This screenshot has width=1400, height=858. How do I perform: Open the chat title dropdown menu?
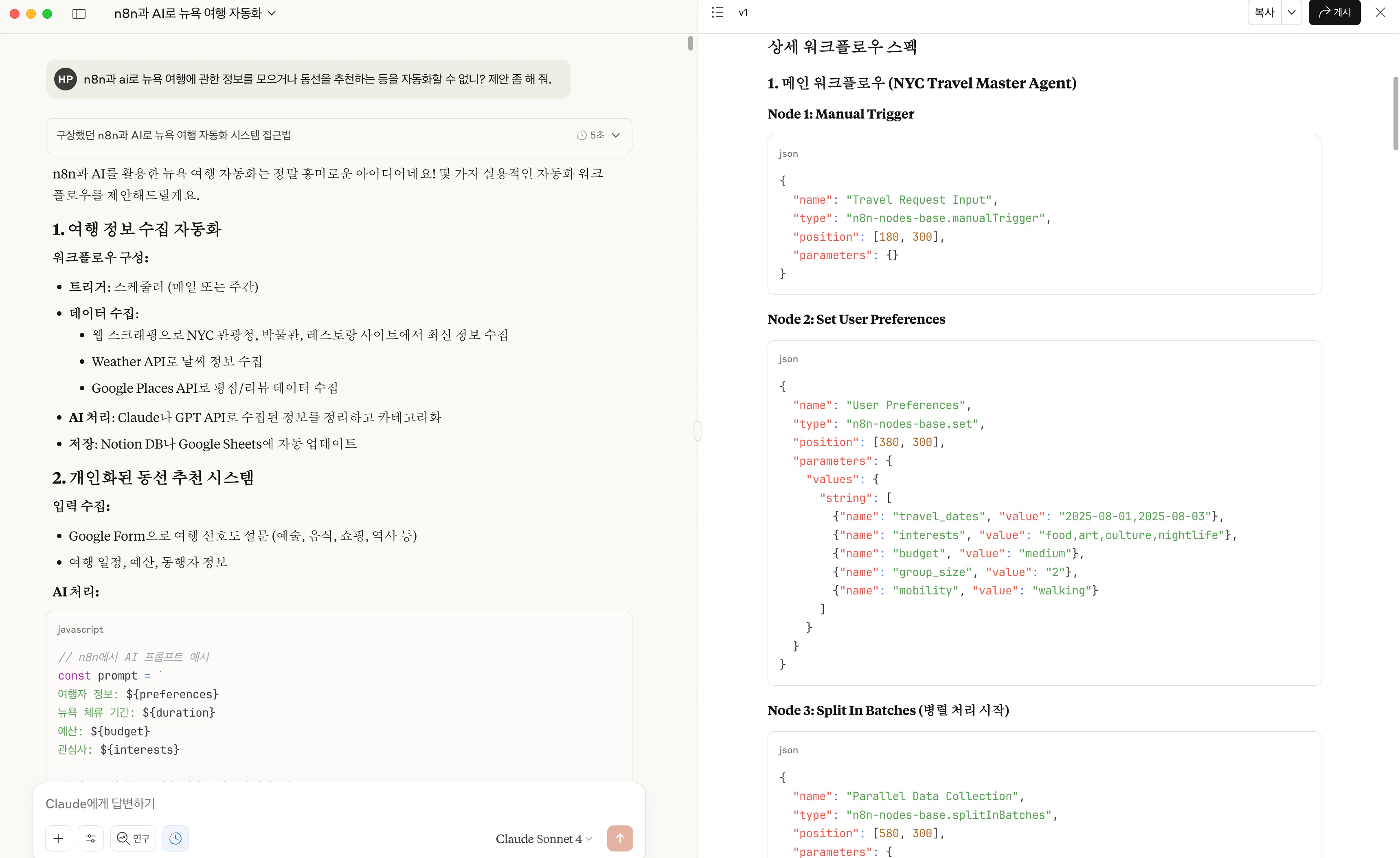195,13
